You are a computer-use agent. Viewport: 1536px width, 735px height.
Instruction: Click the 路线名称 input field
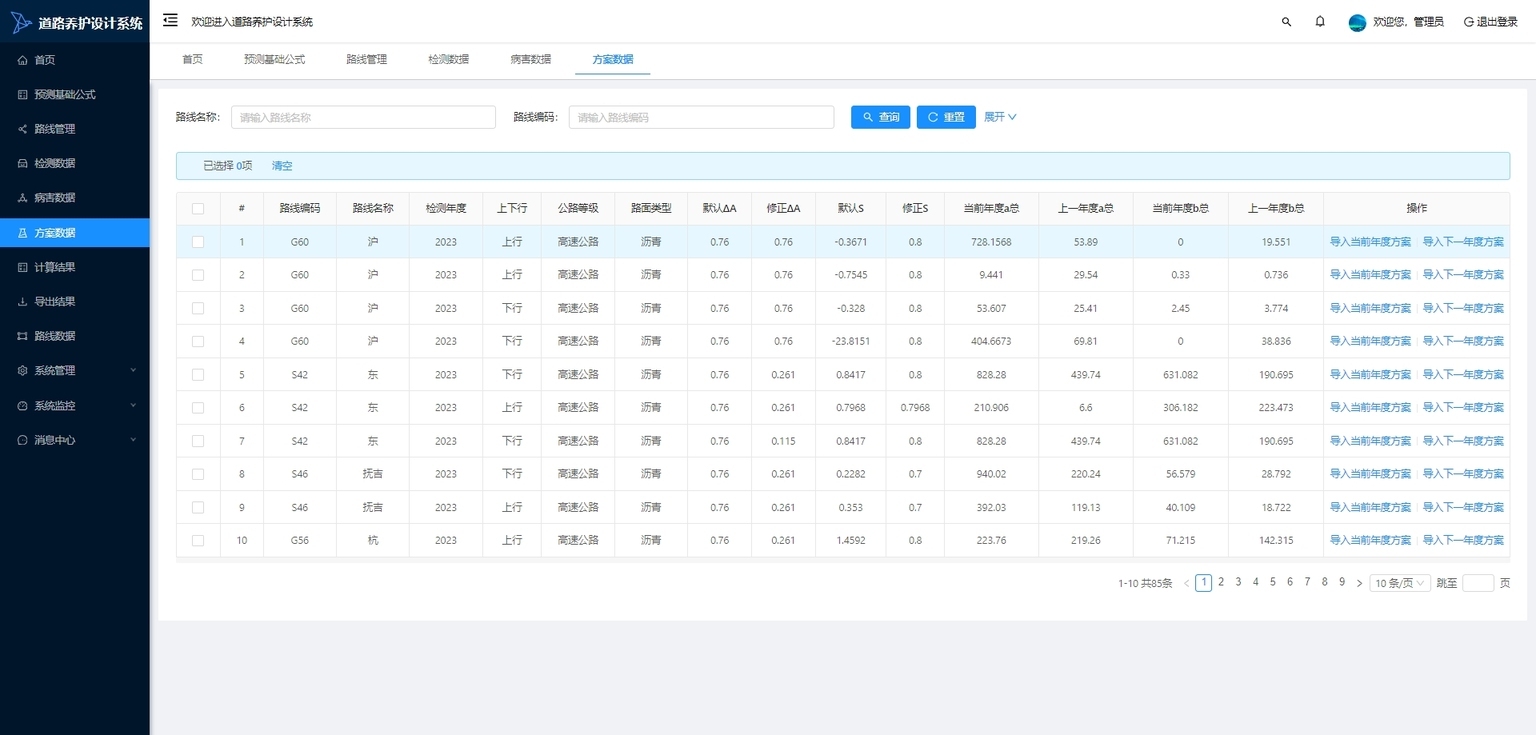pyautogui.click(x=363, y=117)
